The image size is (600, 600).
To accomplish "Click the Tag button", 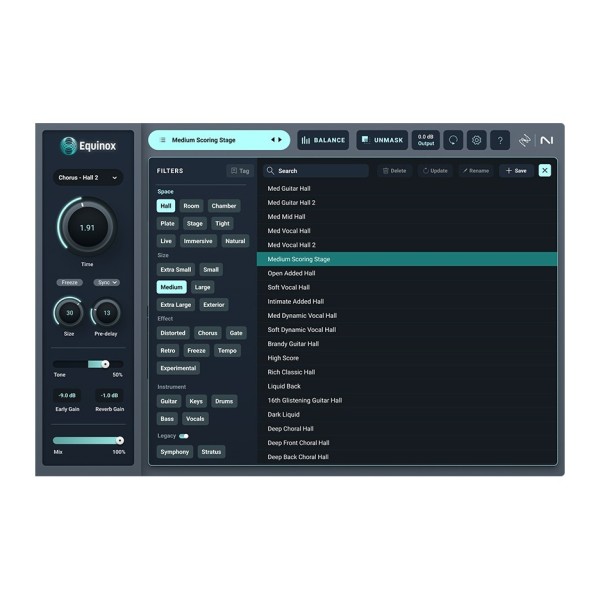I will tap(240, 171).
